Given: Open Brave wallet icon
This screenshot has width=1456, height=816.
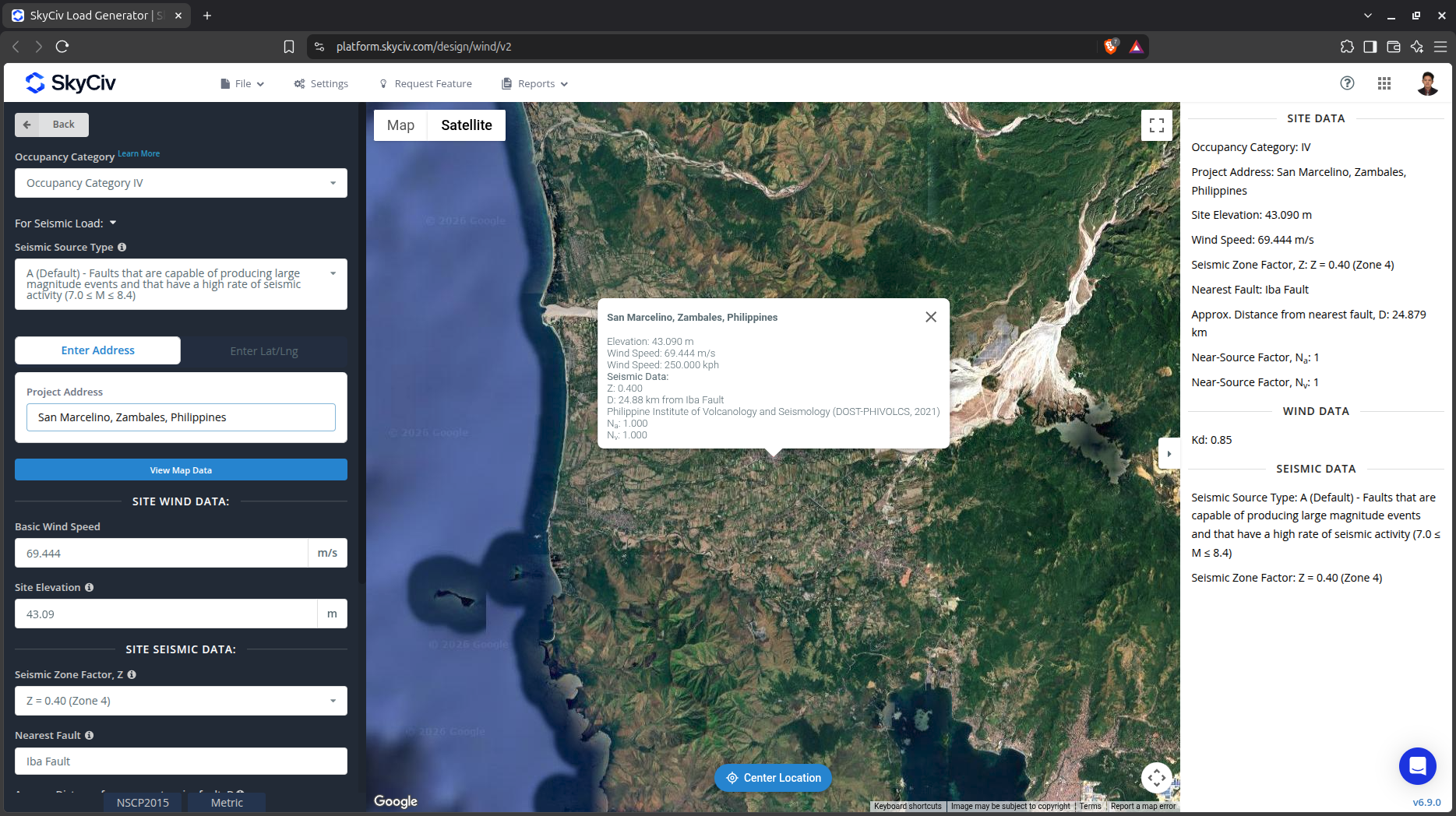Looking at the screenshot, I should 1394,47.
